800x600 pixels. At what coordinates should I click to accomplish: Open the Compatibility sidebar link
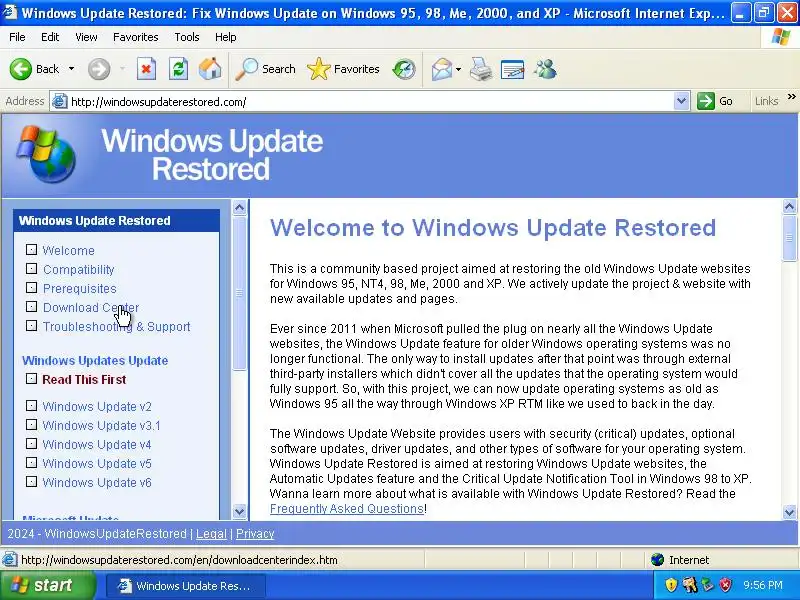tap(79, 269)
